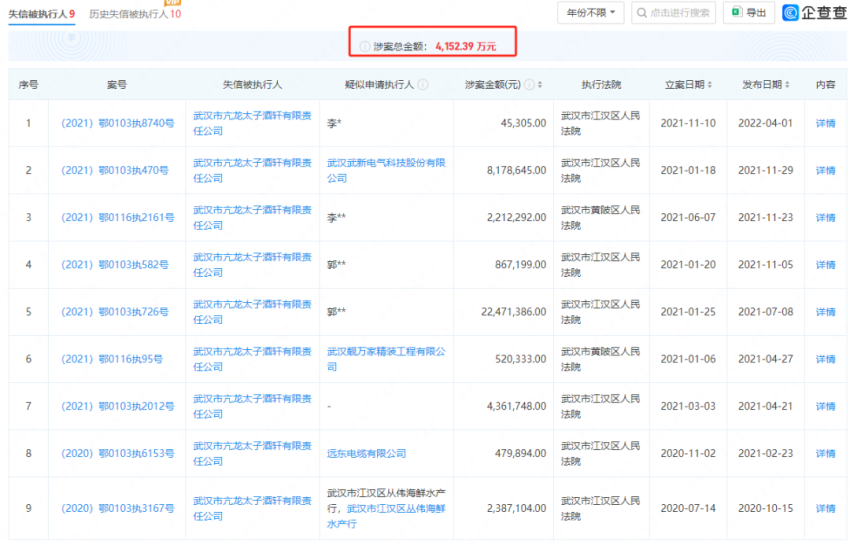Sort table by 发布日期 column
Viewport: 850px width, 545px height.
790,85
